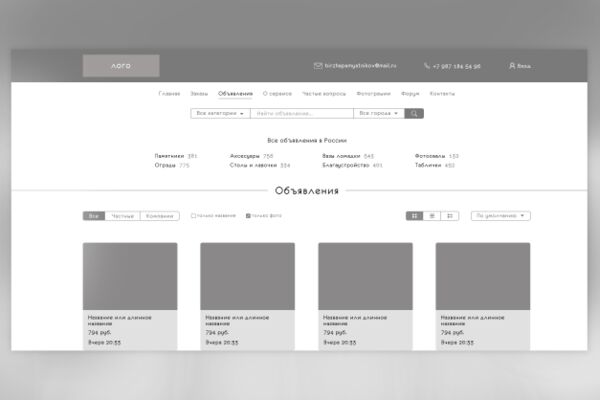This screenshot has width=600, height=400.
Task: Switch to the grid view icon
Action: pyautogui.click(x=414, y=216)
